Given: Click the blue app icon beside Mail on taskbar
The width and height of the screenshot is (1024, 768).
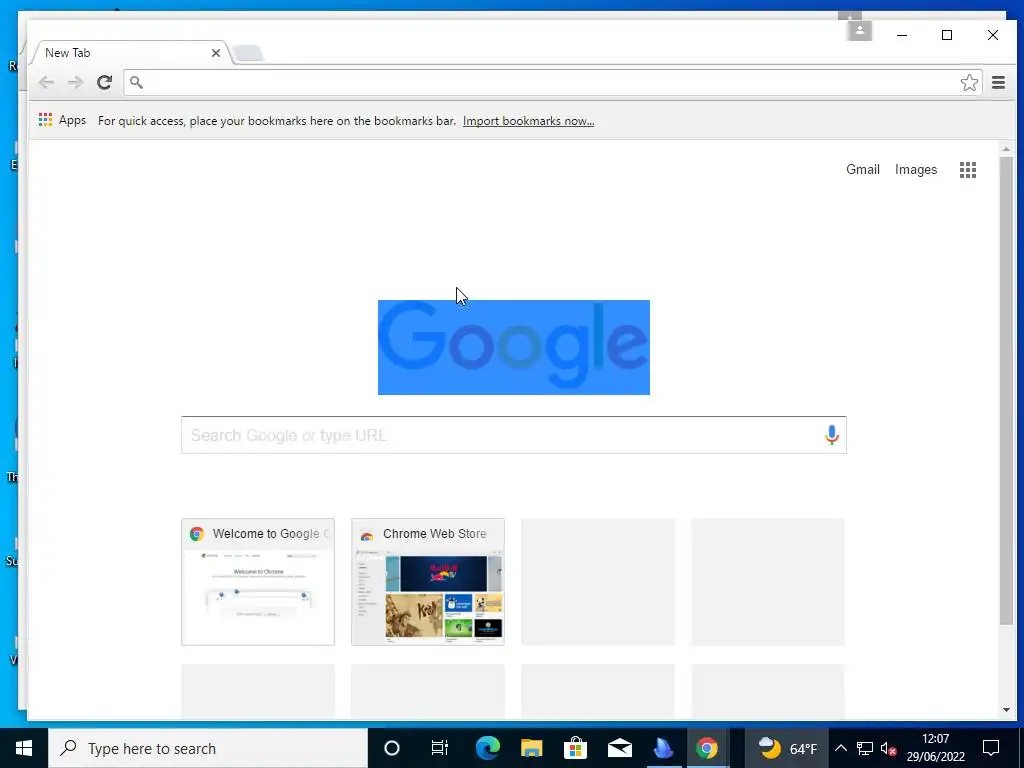Looking at the screenshot, I should coord(663,748).
